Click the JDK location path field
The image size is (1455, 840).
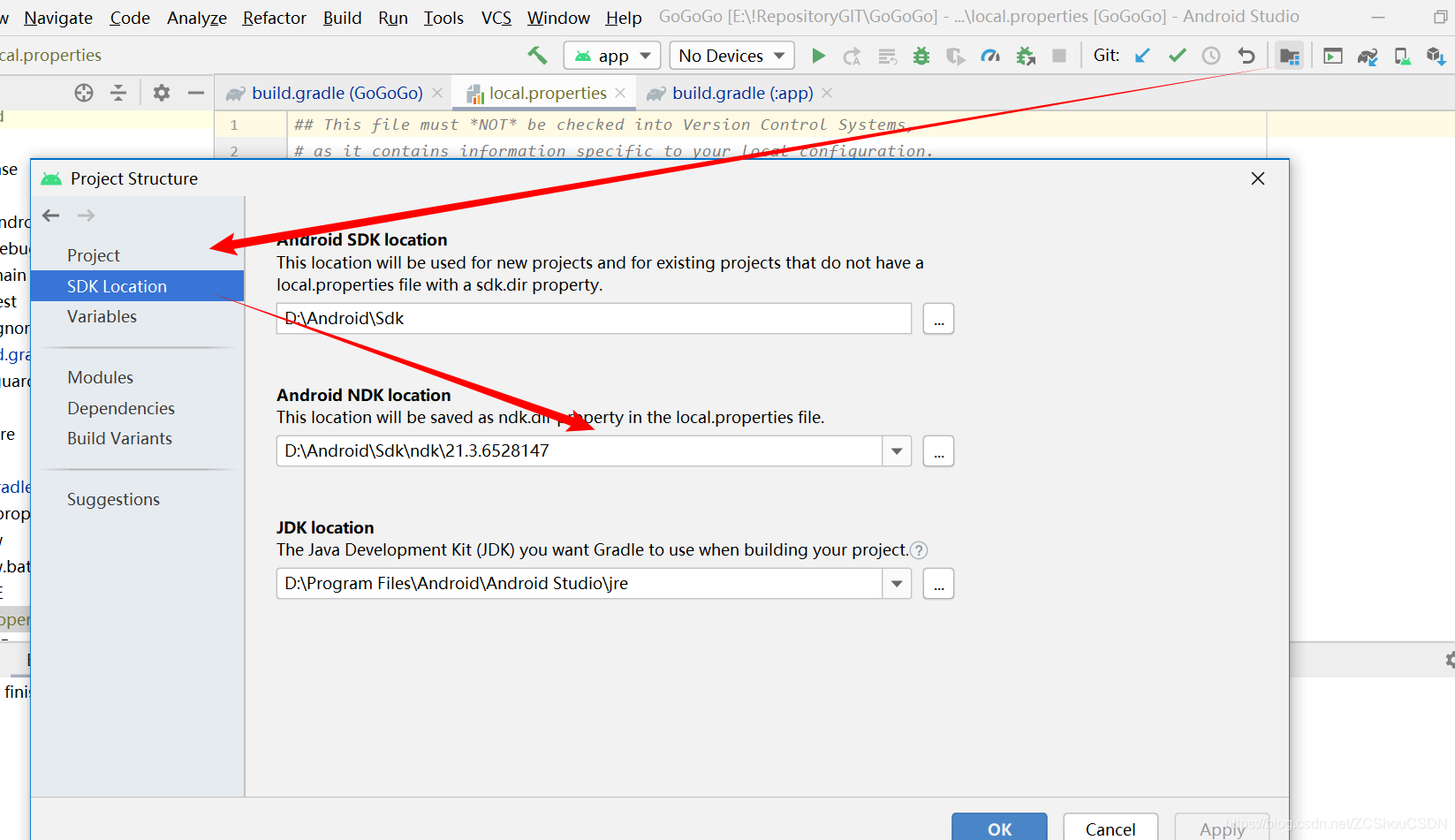tap(580, 584)
